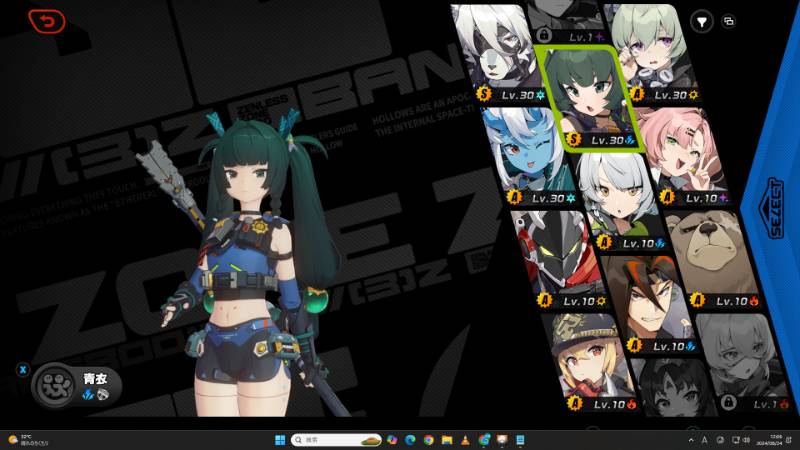This screenshot has height=450, width=800.
Task: Select the silver-haired girl A-rank Lv.10
Action: 620,202
